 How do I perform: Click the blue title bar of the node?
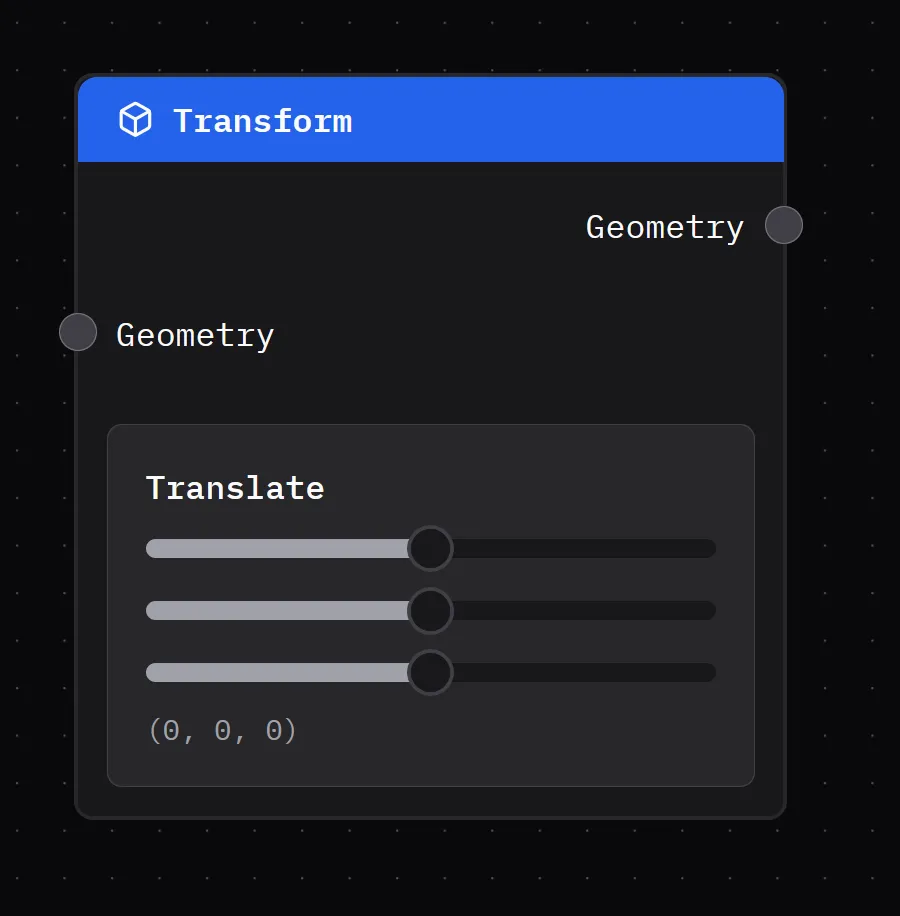[500, 119]
